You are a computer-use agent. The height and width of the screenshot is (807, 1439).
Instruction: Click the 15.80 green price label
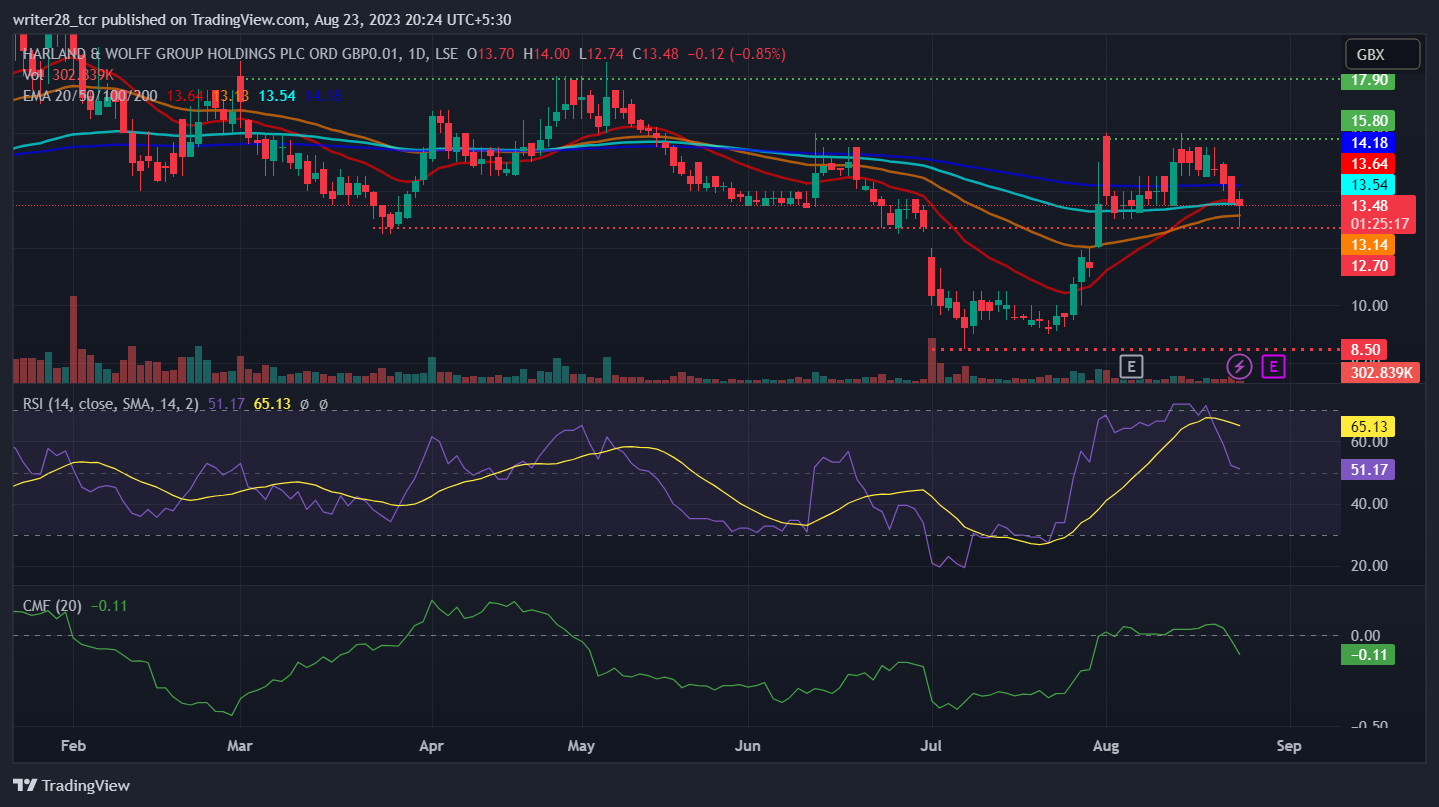point(1367,121)
